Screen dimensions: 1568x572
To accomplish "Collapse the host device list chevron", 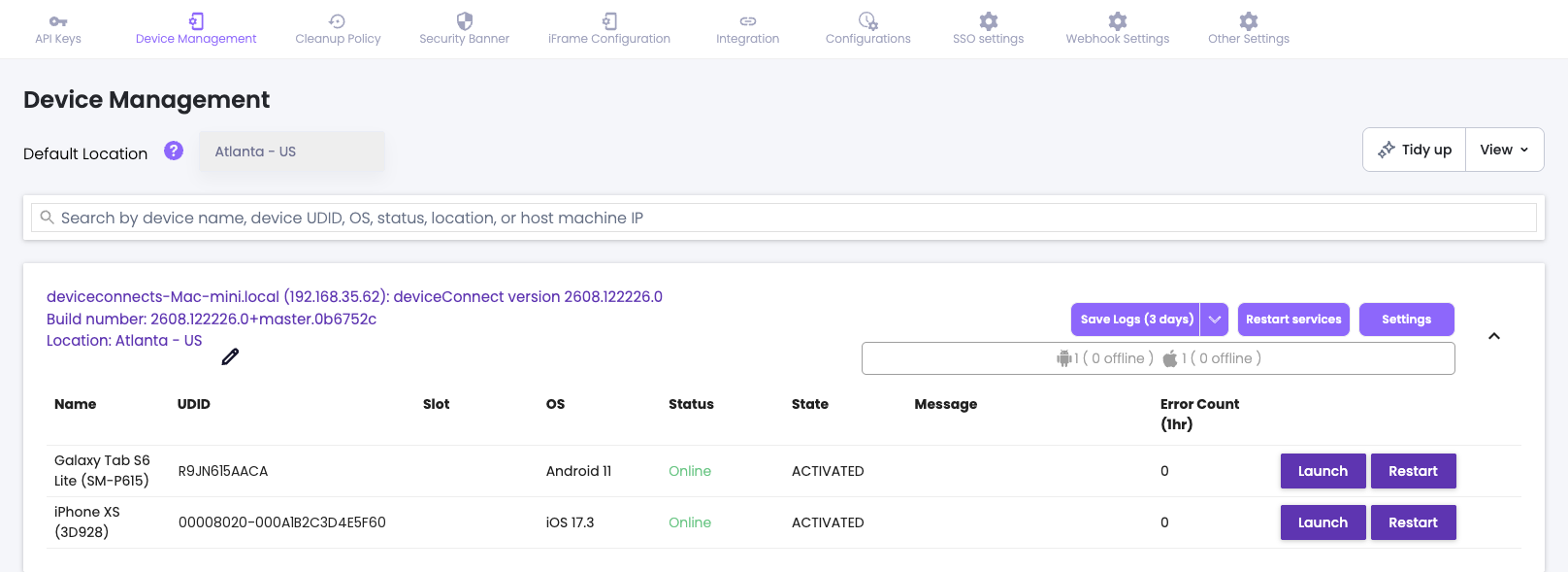I will pos(1494,336).
